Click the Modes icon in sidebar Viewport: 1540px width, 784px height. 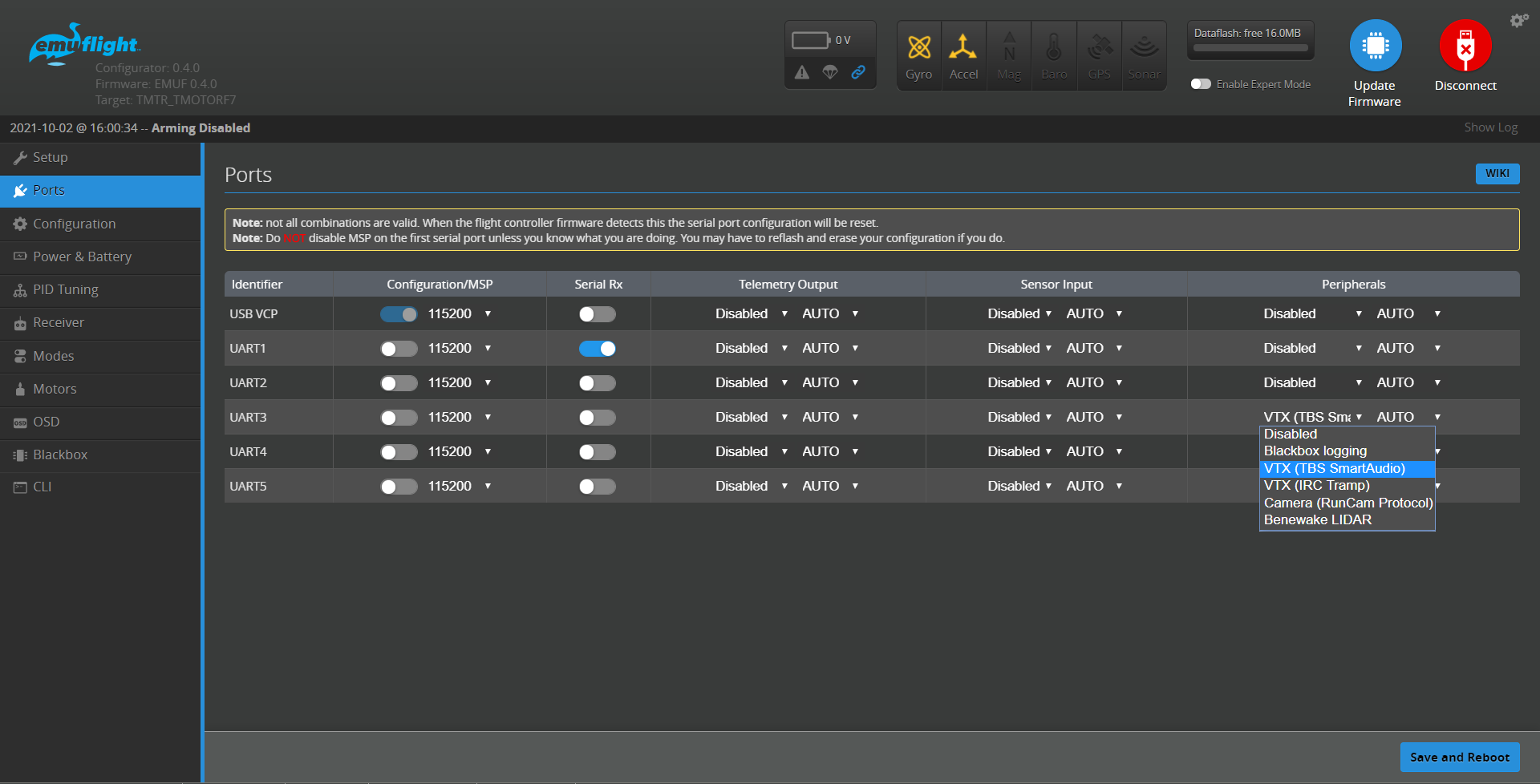(x=20, y=356)
